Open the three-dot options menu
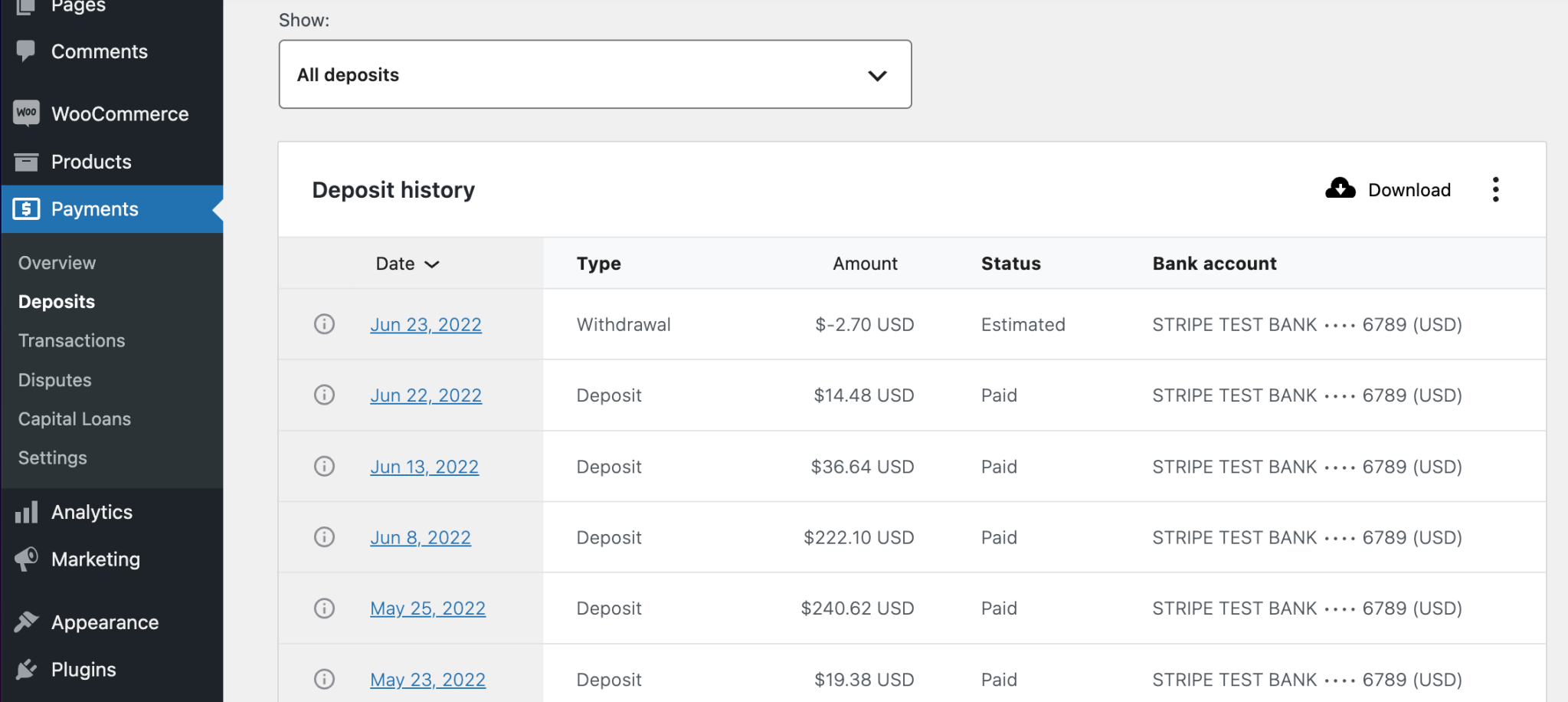This screenshot has width=1568, height=702. tap(1495, 189)
